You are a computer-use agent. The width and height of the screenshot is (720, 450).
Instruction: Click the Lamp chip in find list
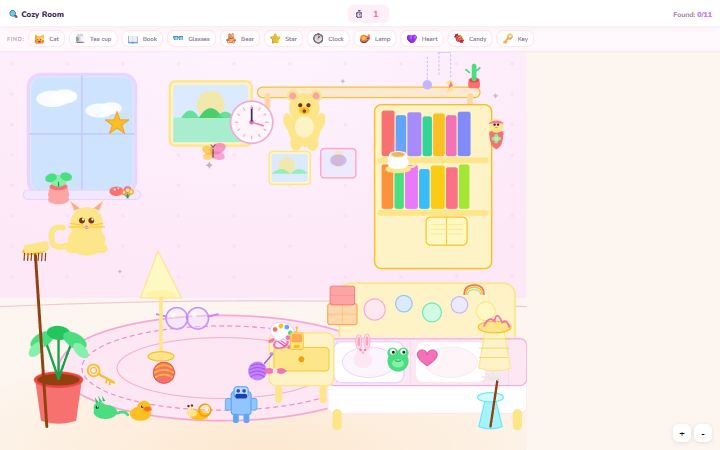pyautogui.click(x=375, y=39)
